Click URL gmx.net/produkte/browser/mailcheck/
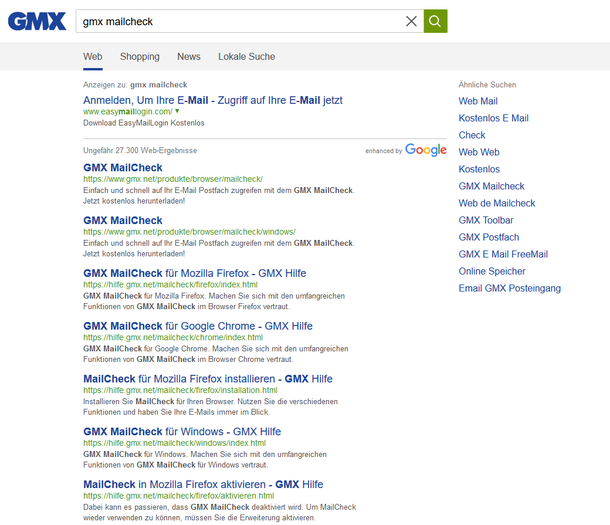The width and height of the screenshot is (610, 525). (x=173, y=179)
